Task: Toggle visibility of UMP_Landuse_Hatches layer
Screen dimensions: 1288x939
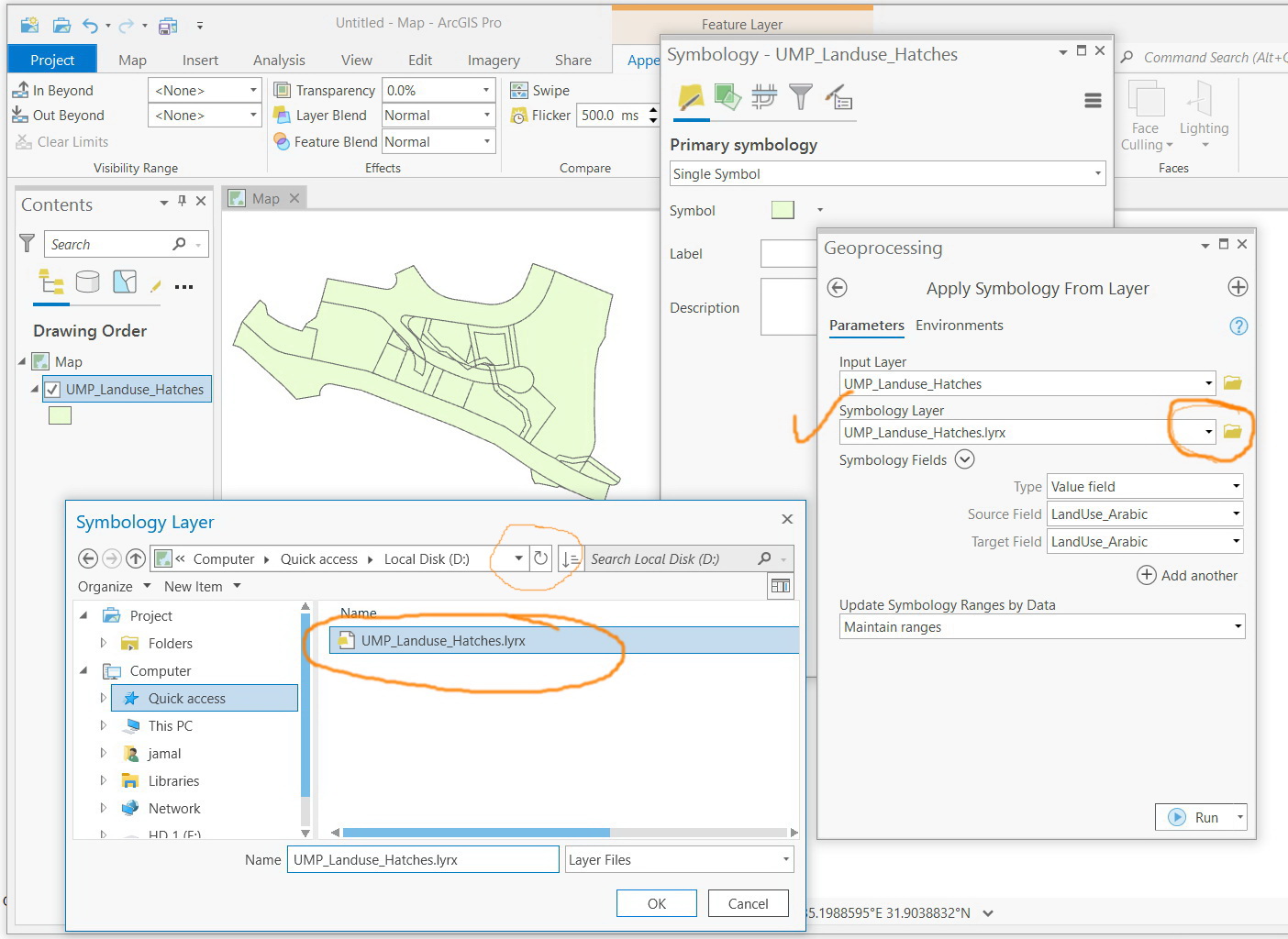Action: (x=52, y=389)
